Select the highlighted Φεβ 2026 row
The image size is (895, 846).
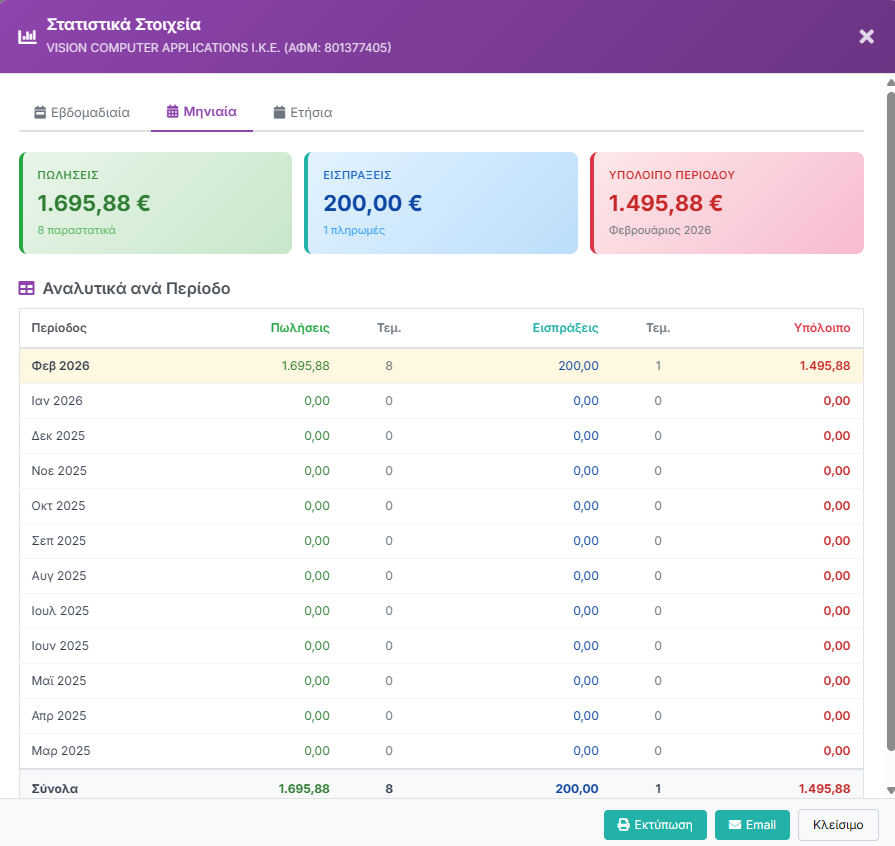click(441, 366)
